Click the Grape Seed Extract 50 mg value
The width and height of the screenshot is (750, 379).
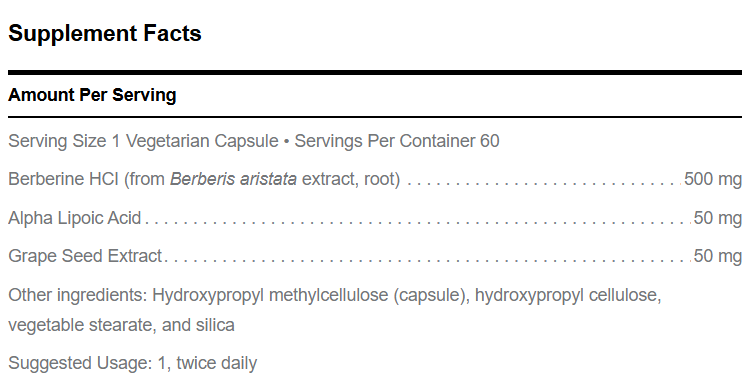point(717,256)
